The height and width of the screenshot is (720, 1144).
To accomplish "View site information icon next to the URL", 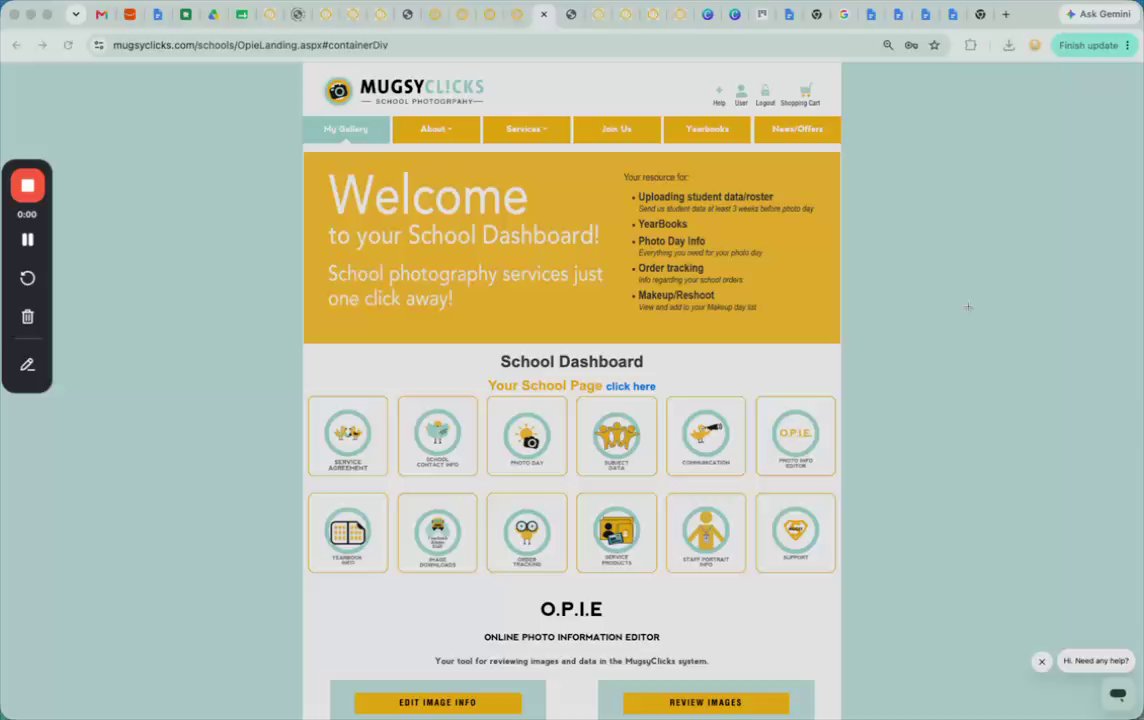I will coord(98,45).
